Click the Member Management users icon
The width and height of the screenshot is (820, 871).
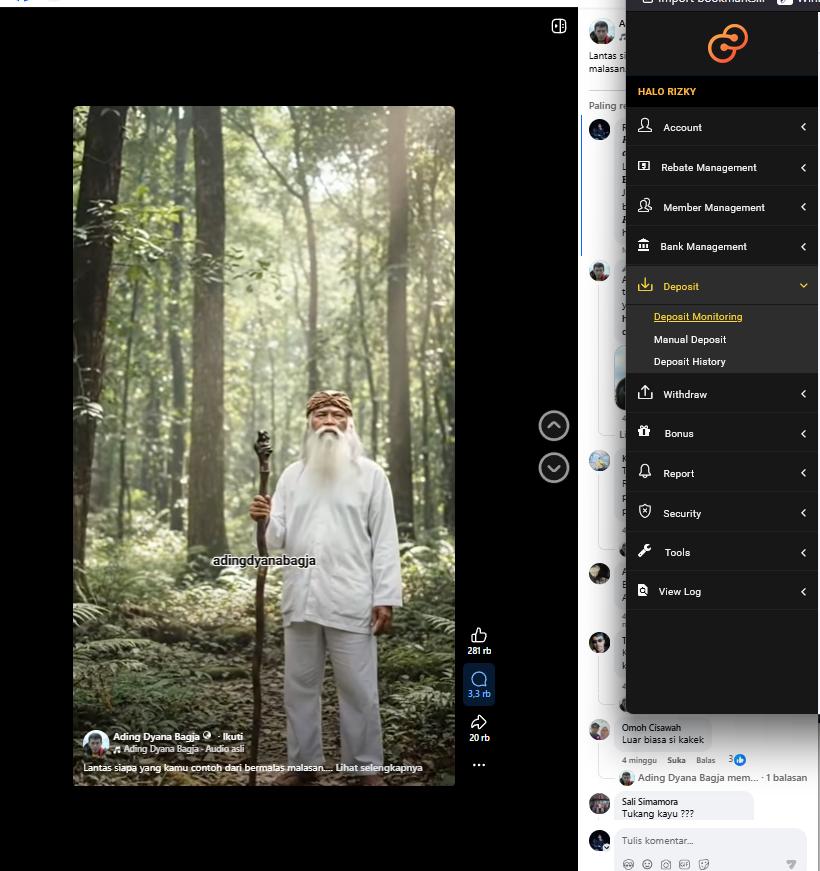(644, 206)
